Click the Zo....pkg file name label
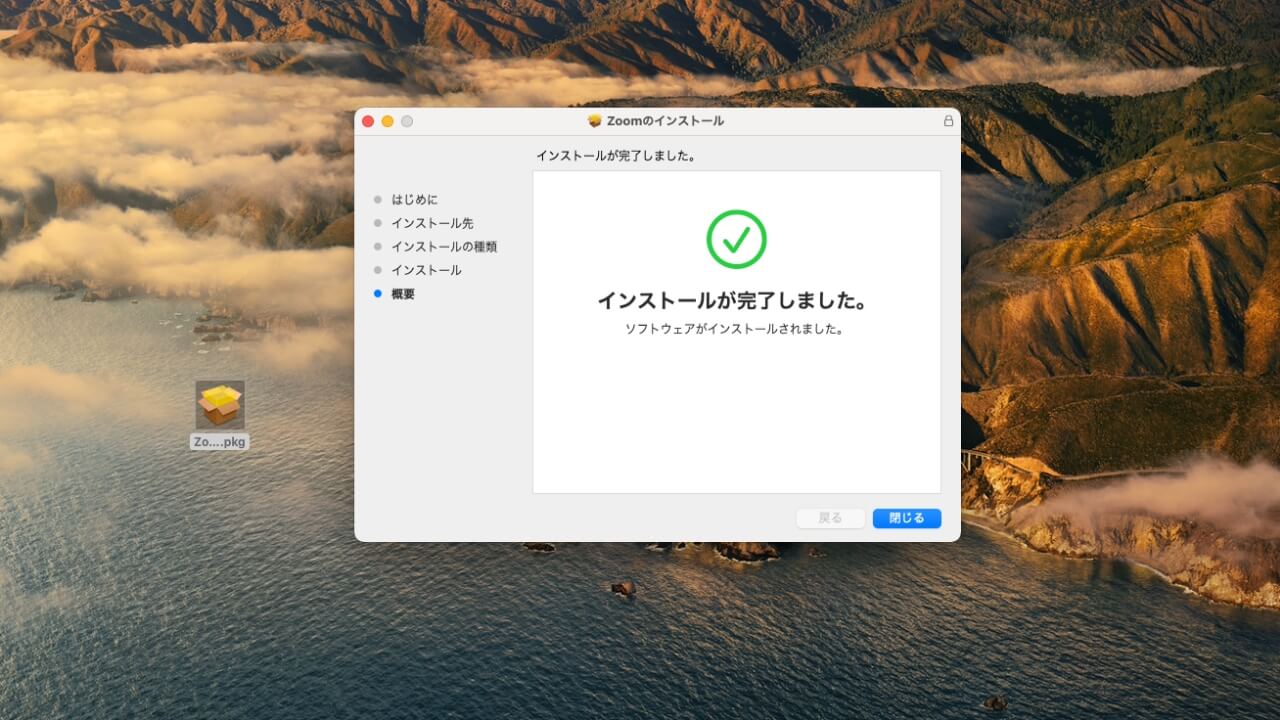 [x=220, y=442]
